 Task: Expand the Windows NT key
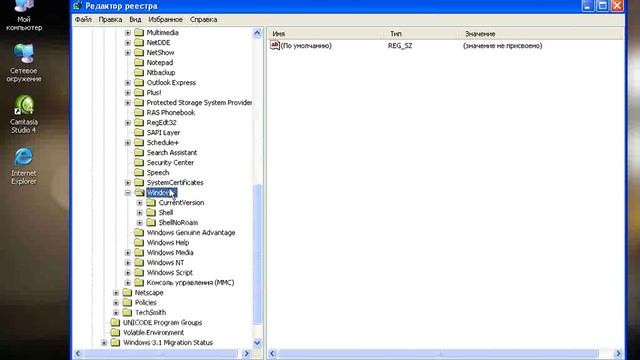coord(128,263)
